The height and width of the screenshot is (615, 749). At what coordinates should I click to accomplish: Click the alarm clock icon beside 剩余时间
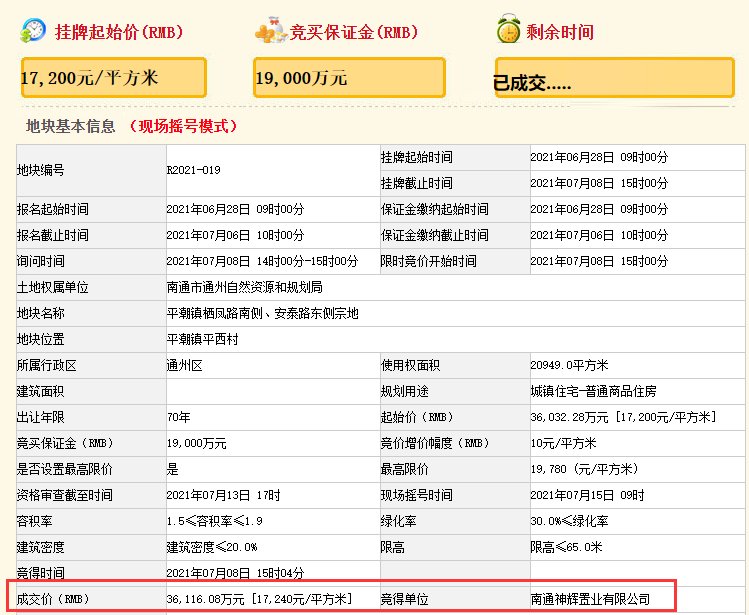coord(508,29)
